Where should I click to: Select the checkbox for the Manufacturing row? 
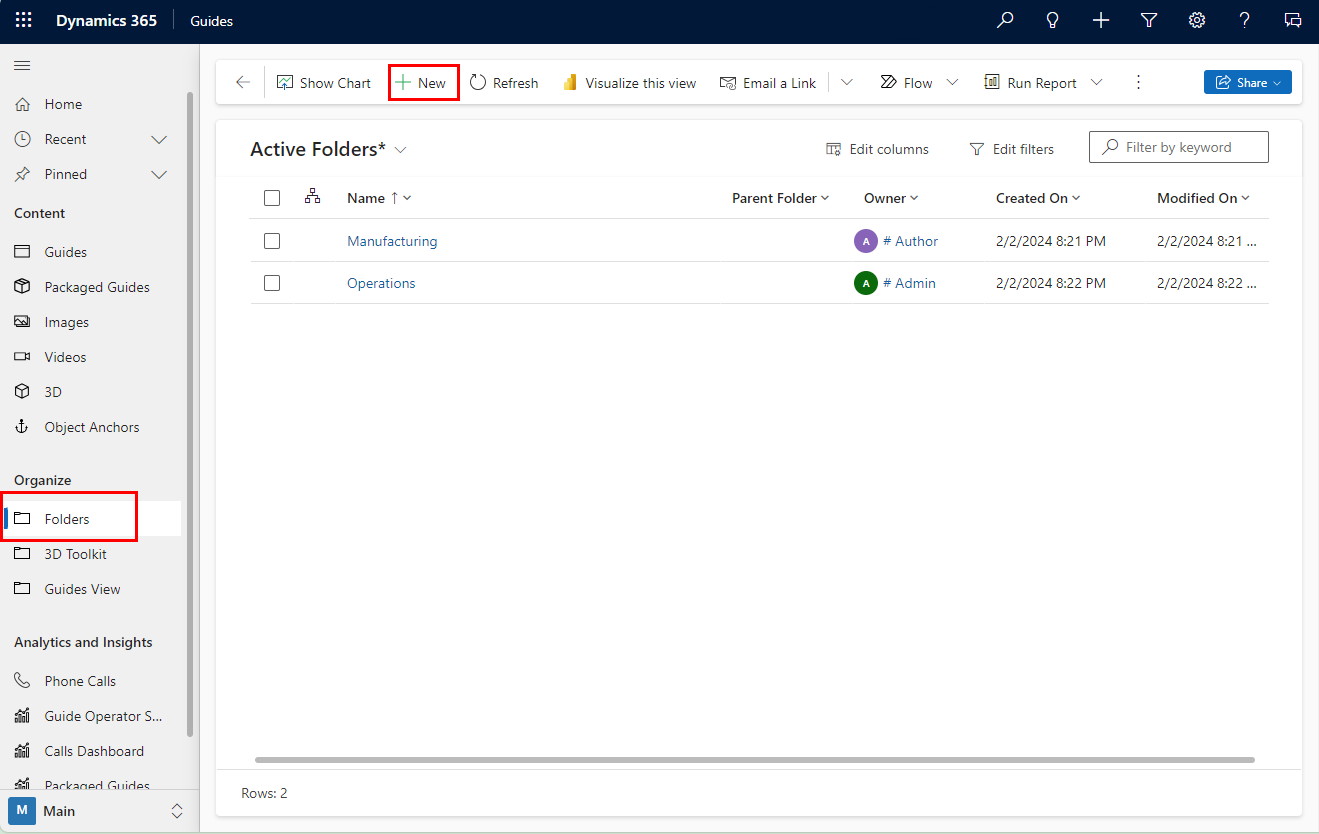coord(271,240)
